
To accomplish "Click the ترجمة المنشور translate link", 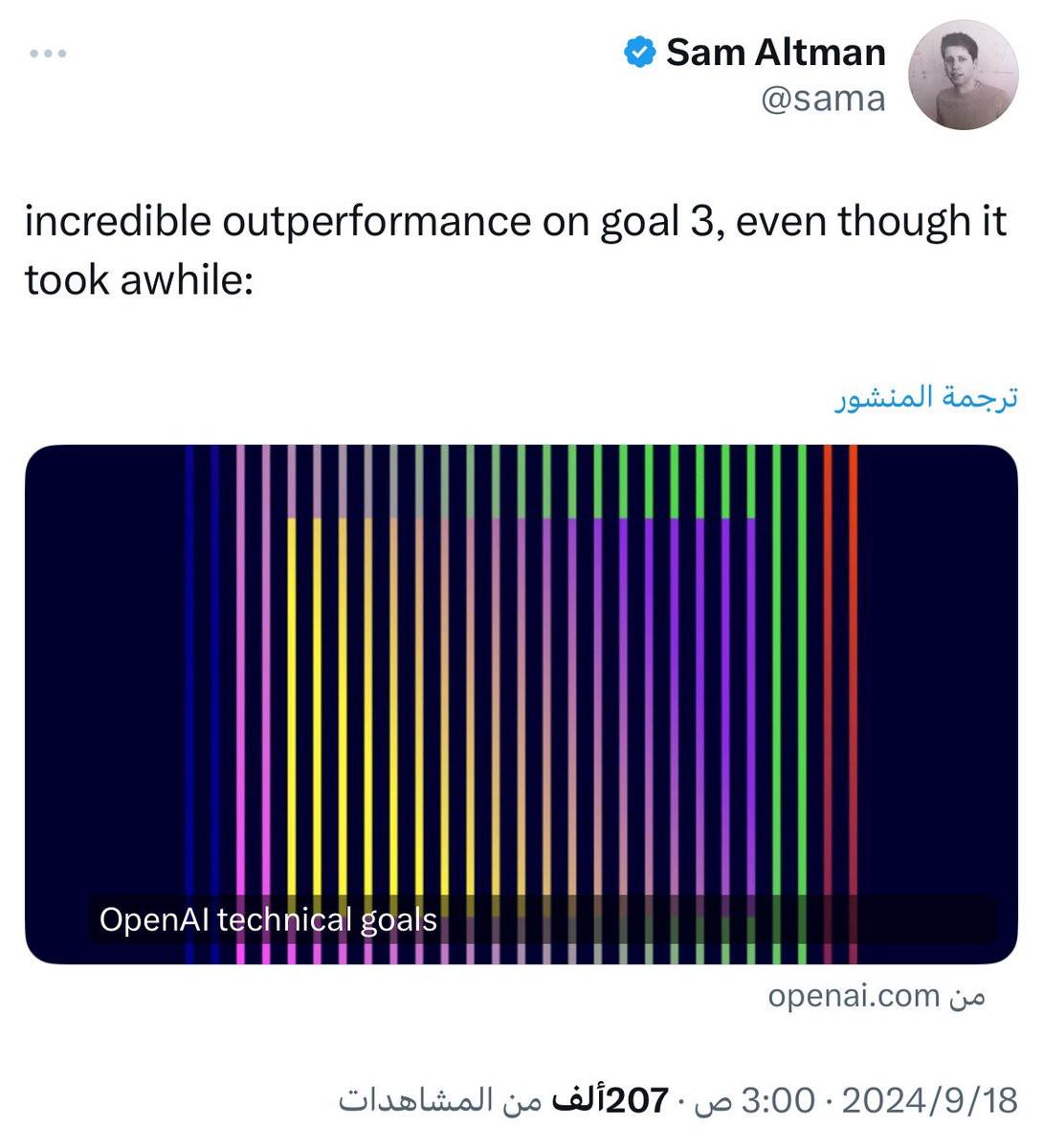I will (926, 397).
